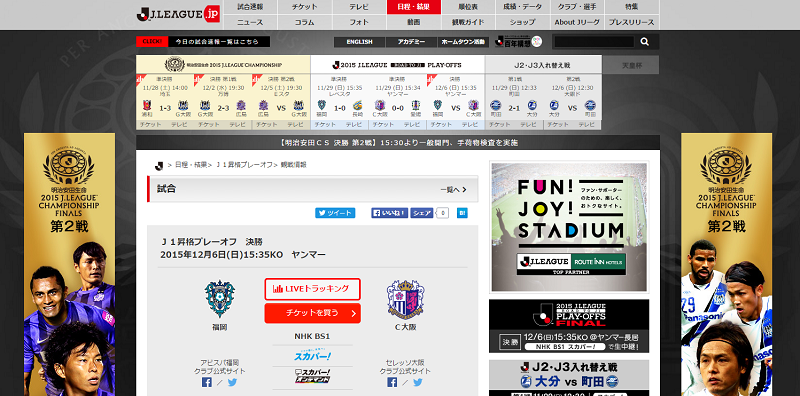The height and width of the screenshot is (396, 800).
Task: Switch to the 天皇杯 tab
Action: 631,65
